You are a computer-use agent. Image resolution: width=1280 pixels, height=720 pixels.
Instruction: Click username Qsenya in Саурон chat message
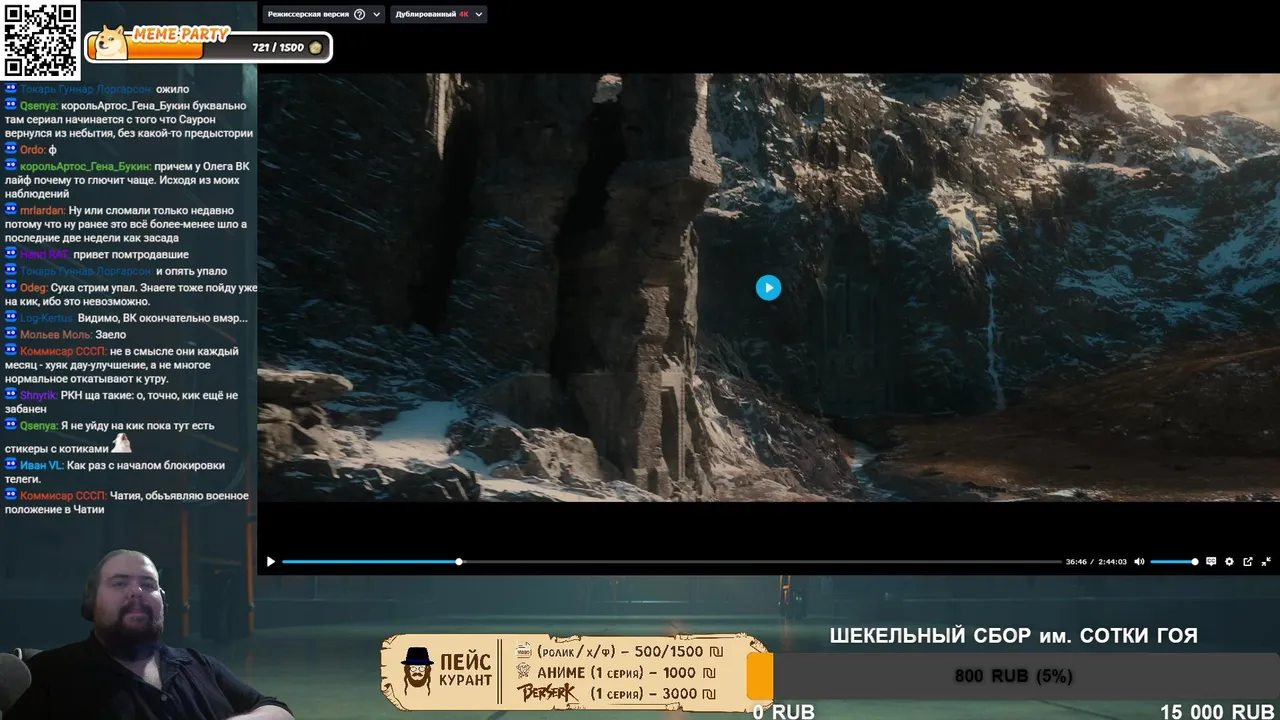click(x=38, y=105)
